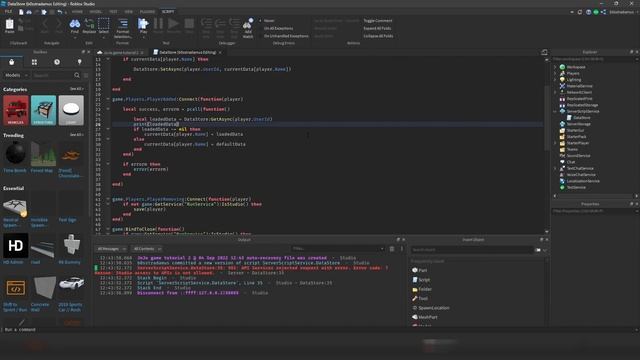The image size is (640, 360).
Task: Click the Toolbox search magnifier icon
Action: [77, 76]
